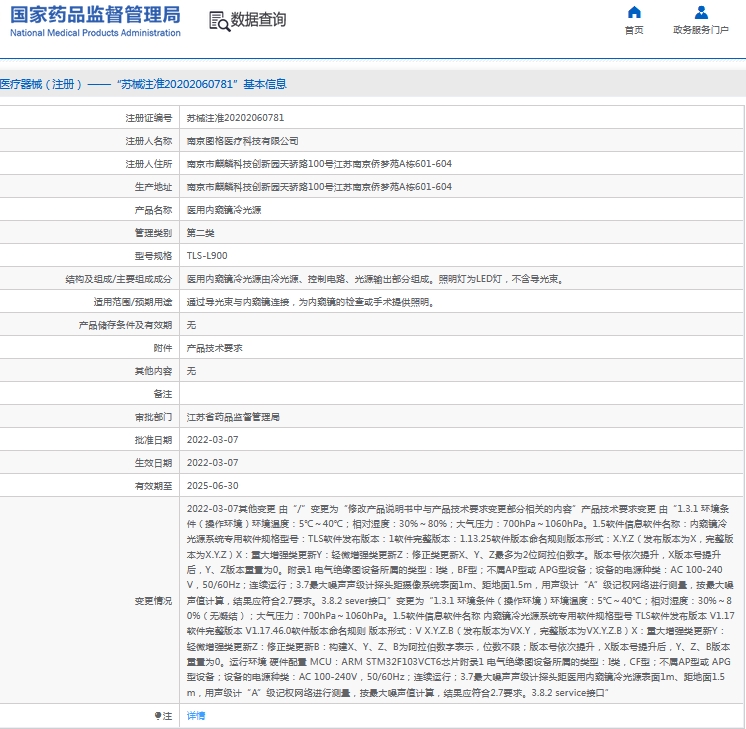
Task: Click product name 医用内窥镜冷光源
Action: 224,210
